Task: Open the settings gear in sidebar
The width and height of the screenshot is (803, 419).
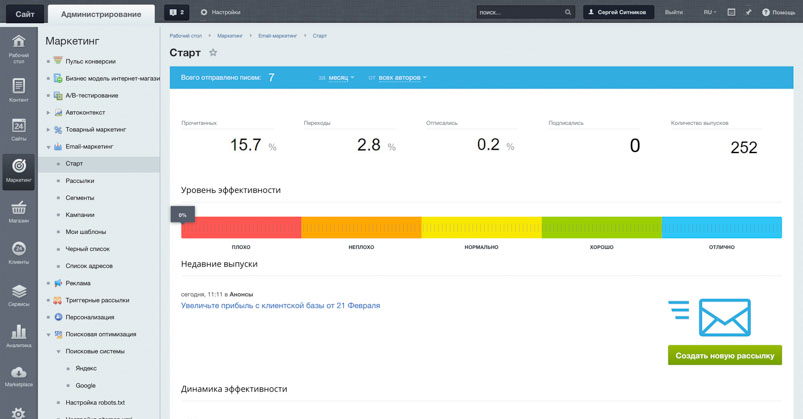Action: 18,413
